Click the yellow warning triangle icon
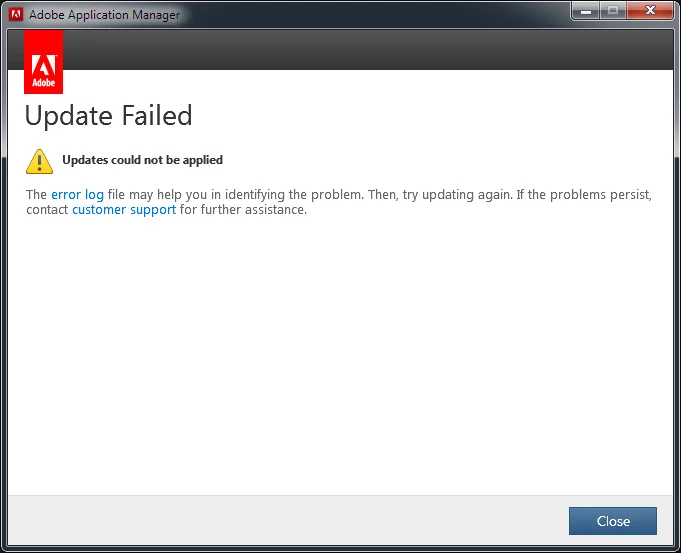 click(x=40, y=162)
